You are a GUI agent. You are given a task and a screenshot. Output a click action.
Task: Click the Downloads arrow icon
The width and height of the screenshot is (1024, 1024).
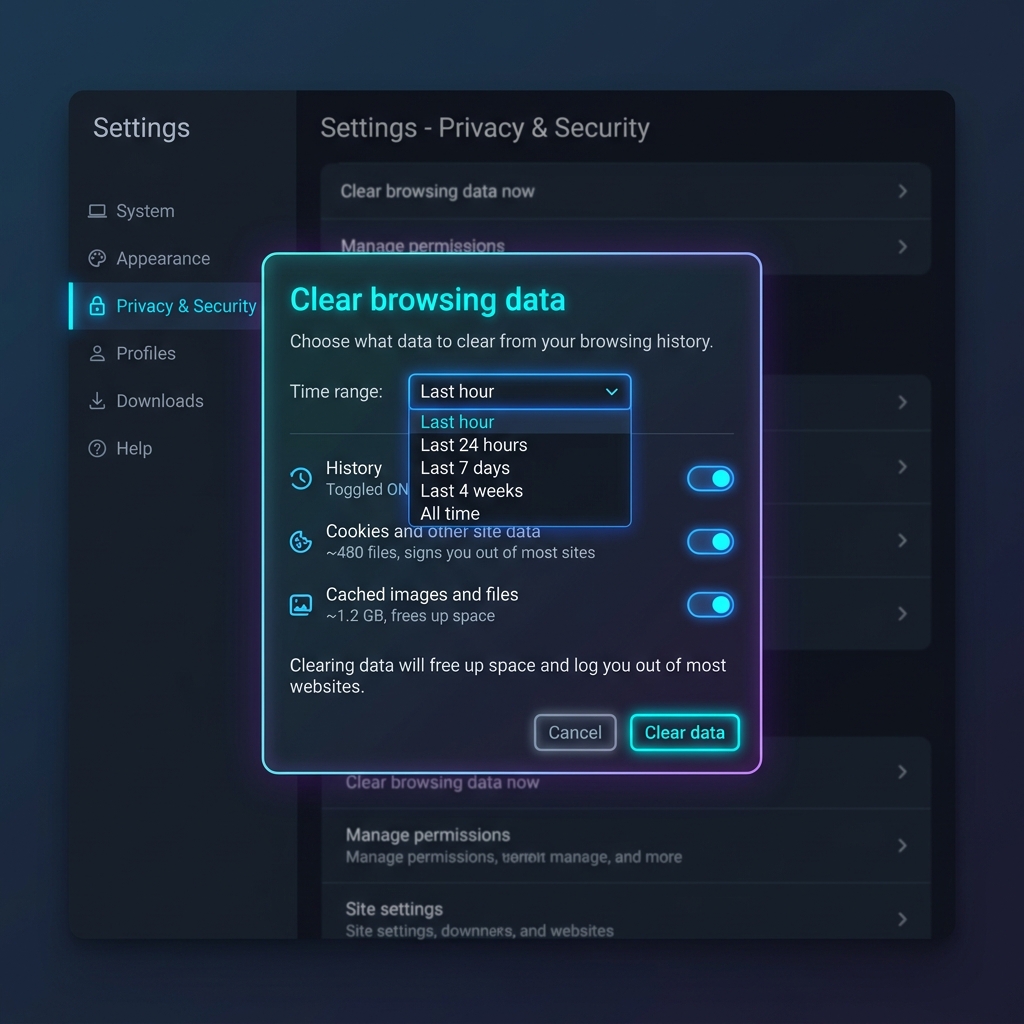pyautogui.click(x=97, y=400)
